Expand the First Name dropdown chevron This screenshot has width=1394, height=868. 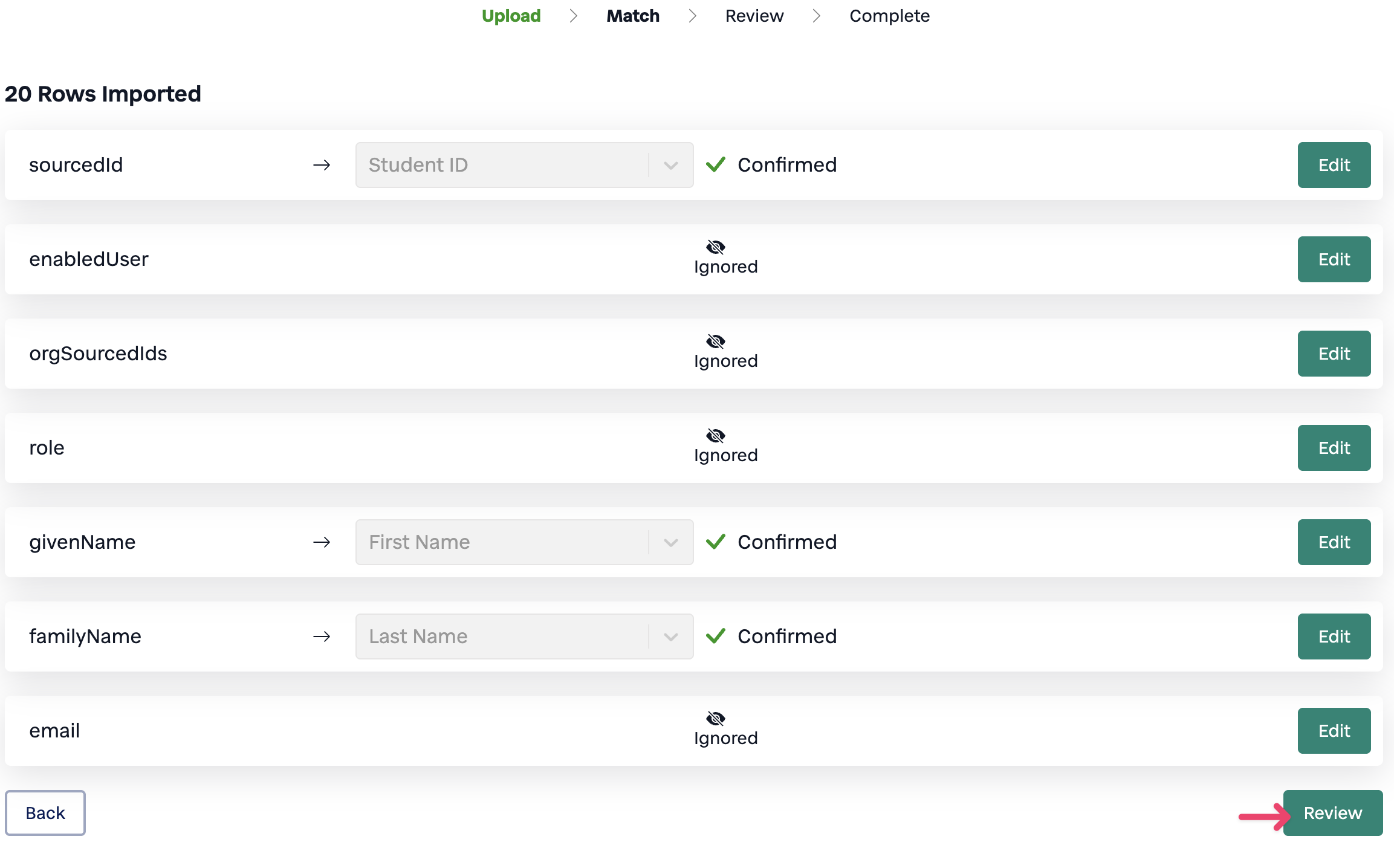click(670, 542)
